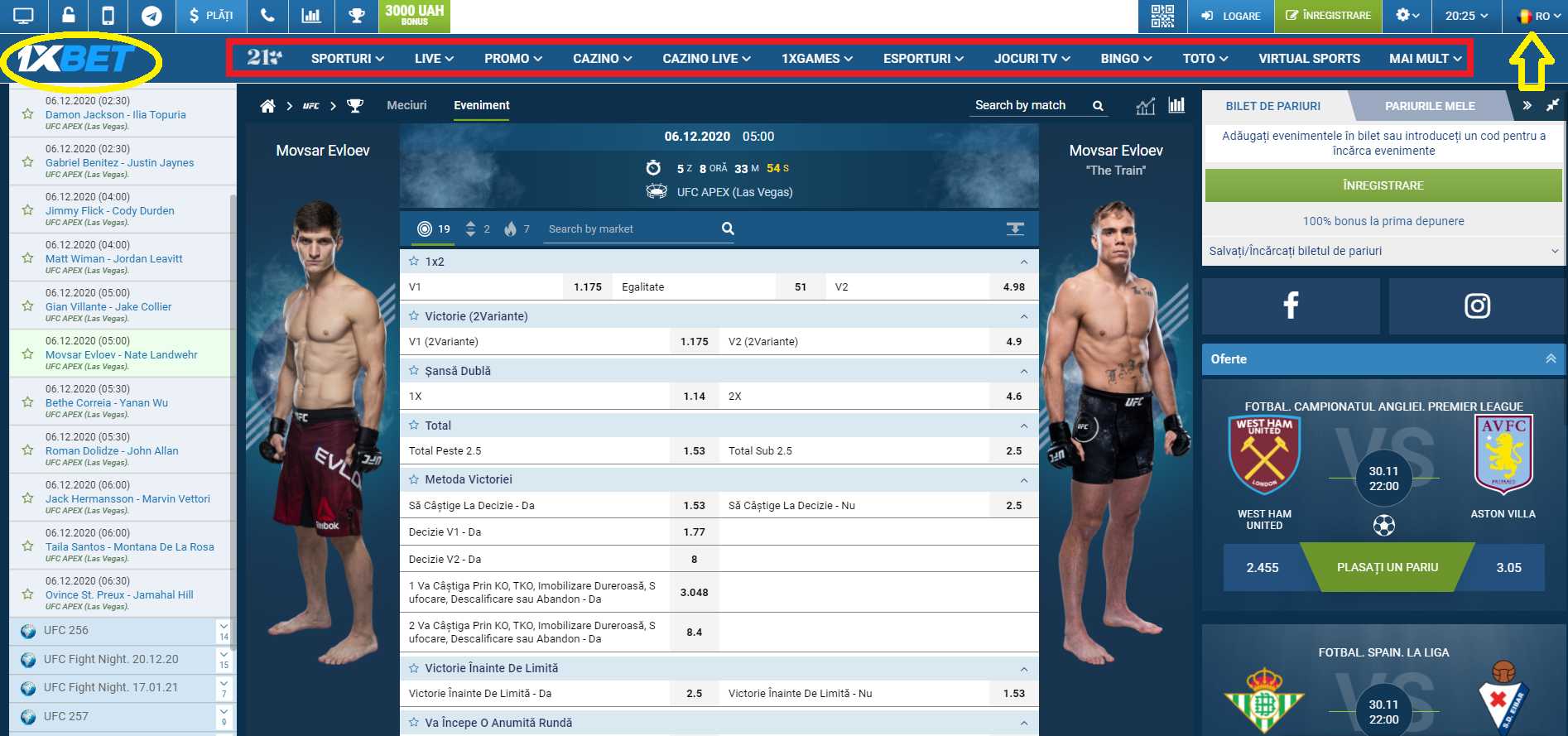The height and width of the screenshot is (736, 1568).
Task: Open the SPORTURI dropdown menu
Action: click(x=348, y=59)
